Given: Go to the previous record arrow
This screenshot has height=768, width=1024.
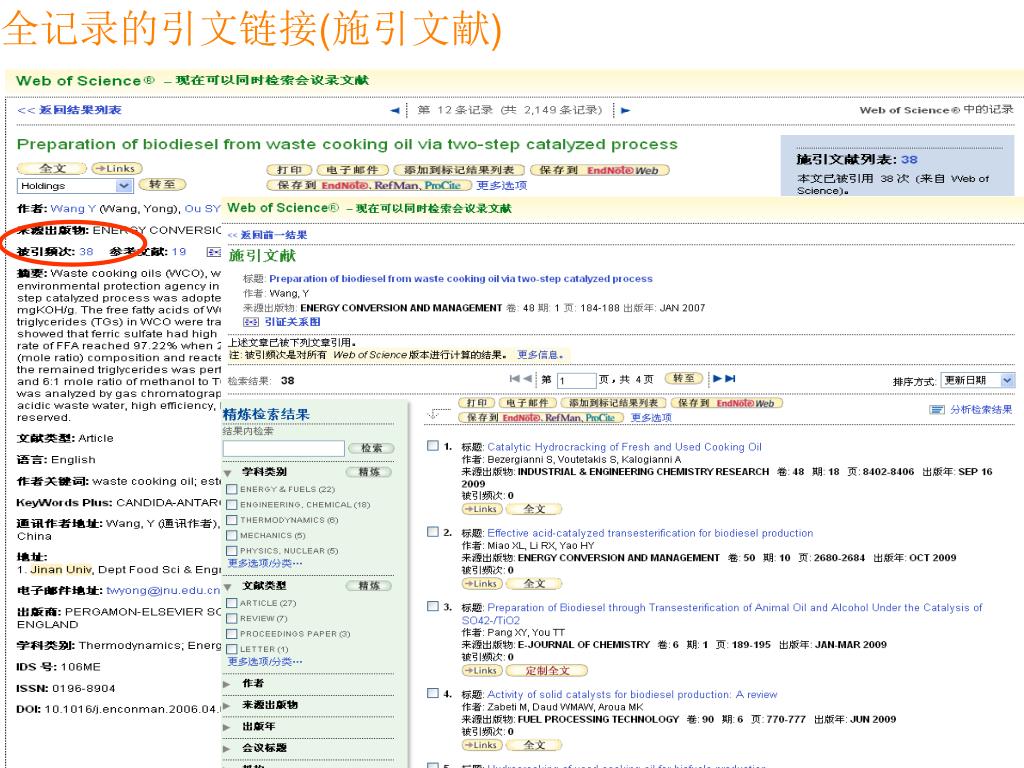Looking at the screenshot, I should coord(394,110).
